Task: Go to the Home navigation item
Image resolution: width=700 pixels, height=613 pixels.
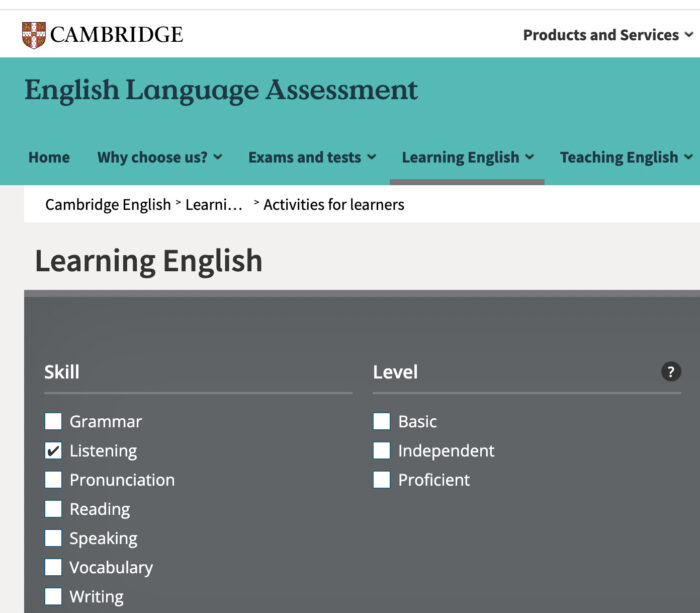Action: 49,157
